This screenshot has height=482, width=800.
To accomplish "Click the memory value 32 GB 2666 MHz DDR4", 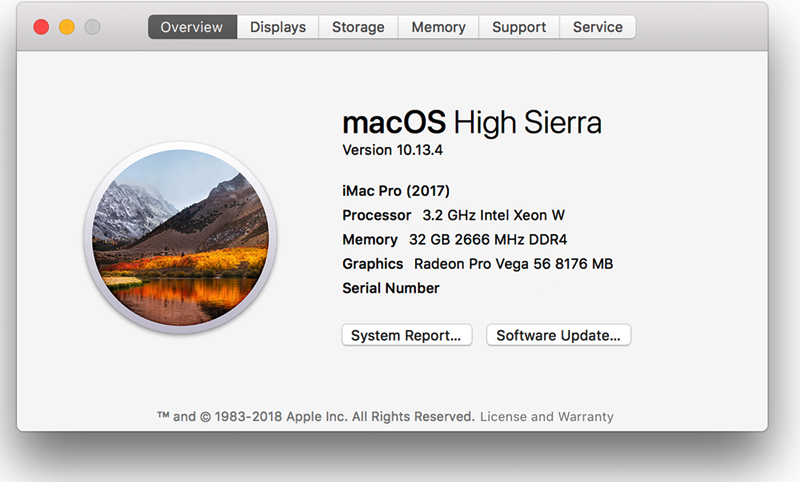I will tap(488, 240).
